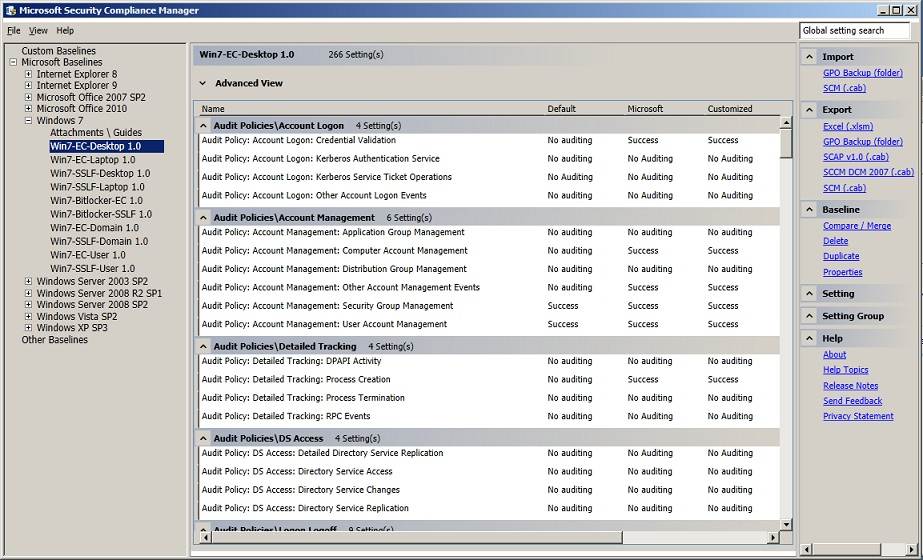
Task: Click the Compare / Merge link
Action: tap(856, 226)
